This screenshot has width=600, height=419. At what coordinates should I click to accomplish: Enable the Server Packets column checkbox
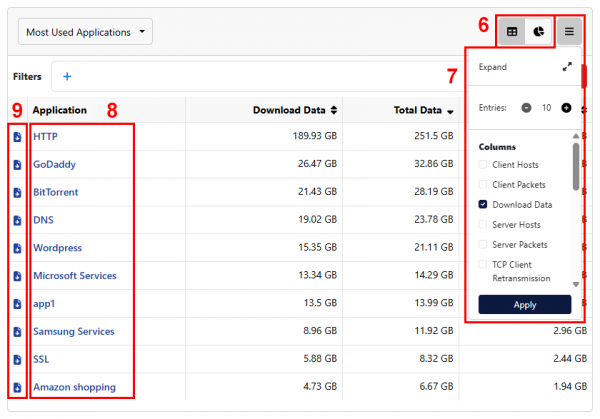pos(484,244)
